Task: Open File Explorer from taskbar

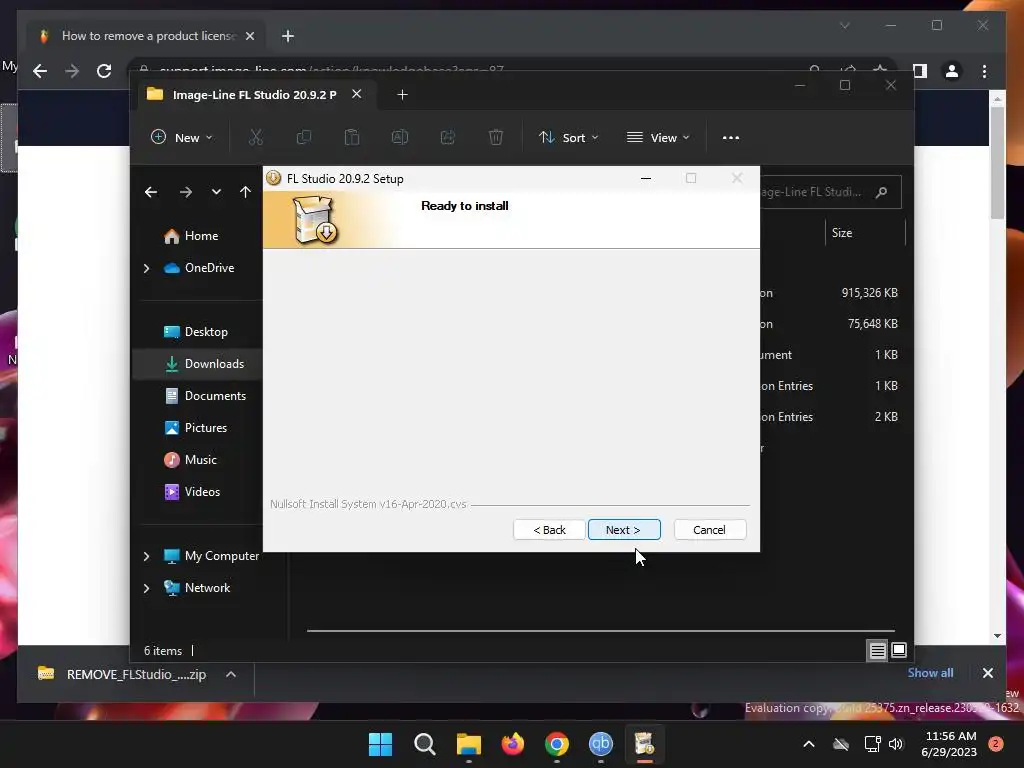Action: point(468,744)
